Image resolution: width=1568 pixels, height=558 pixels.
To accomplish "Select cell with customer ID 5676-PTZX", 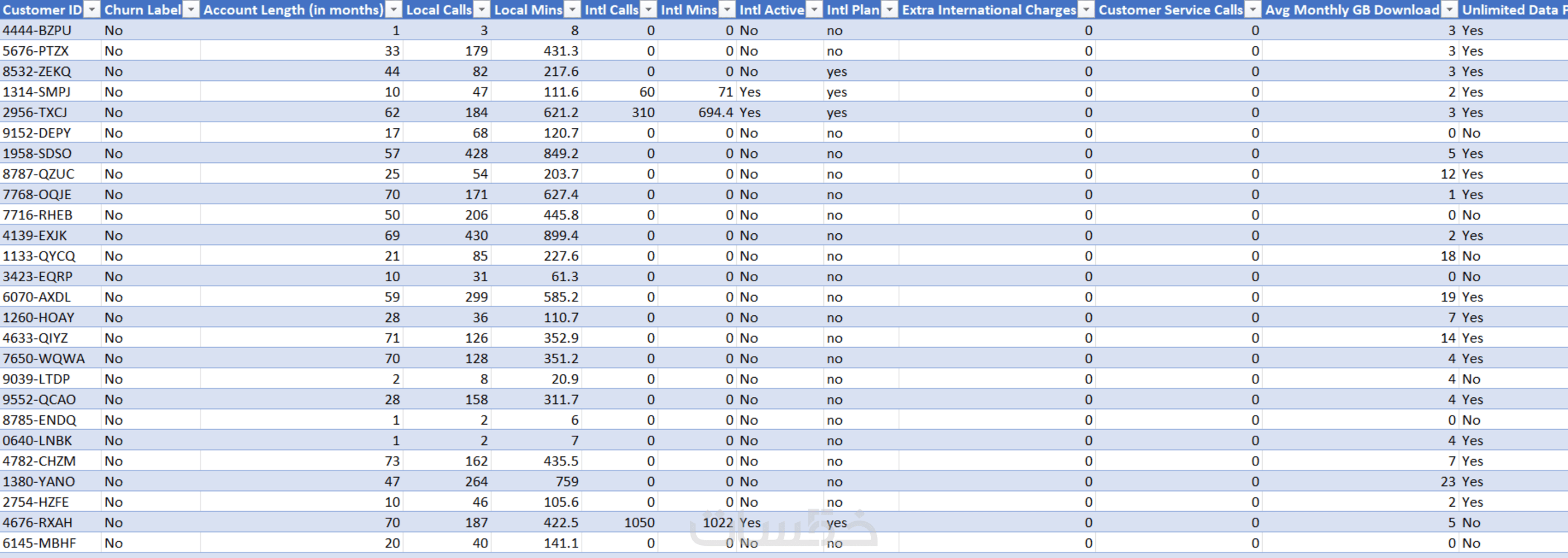I will click(51, 51).
